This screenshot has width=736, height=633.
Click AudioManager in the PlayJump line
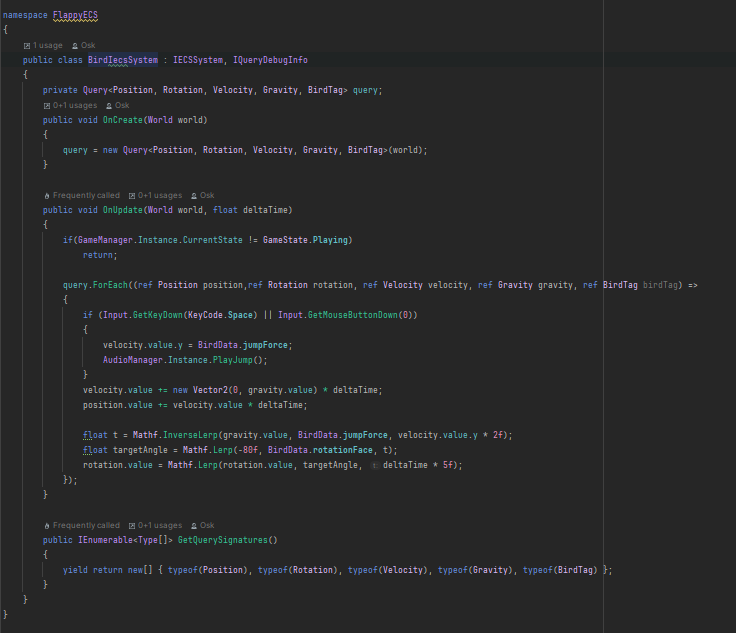click(133, 360)
